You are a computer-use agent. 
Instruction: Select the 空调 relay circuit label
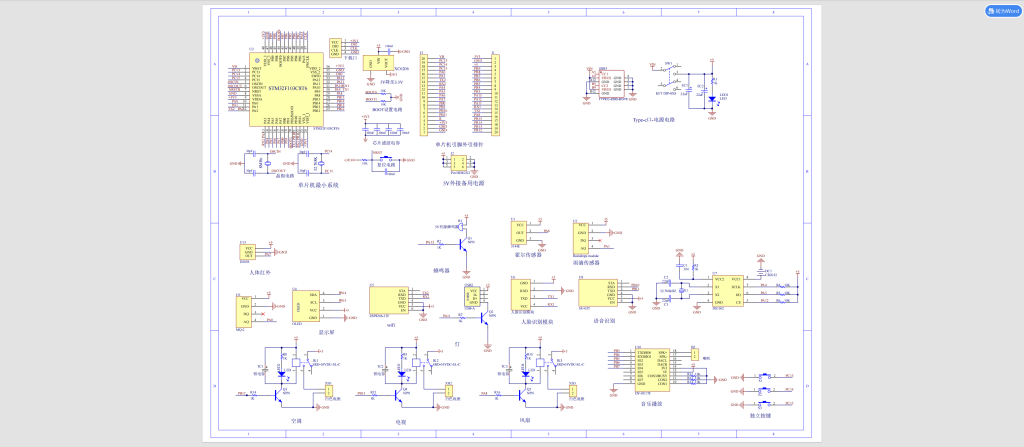[x=296, y=422]
